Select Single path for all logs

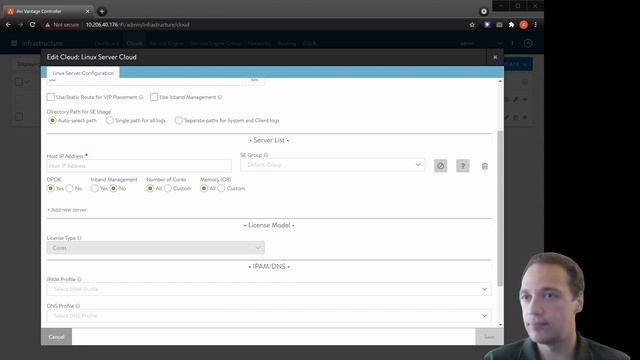(x=109, y=120)
